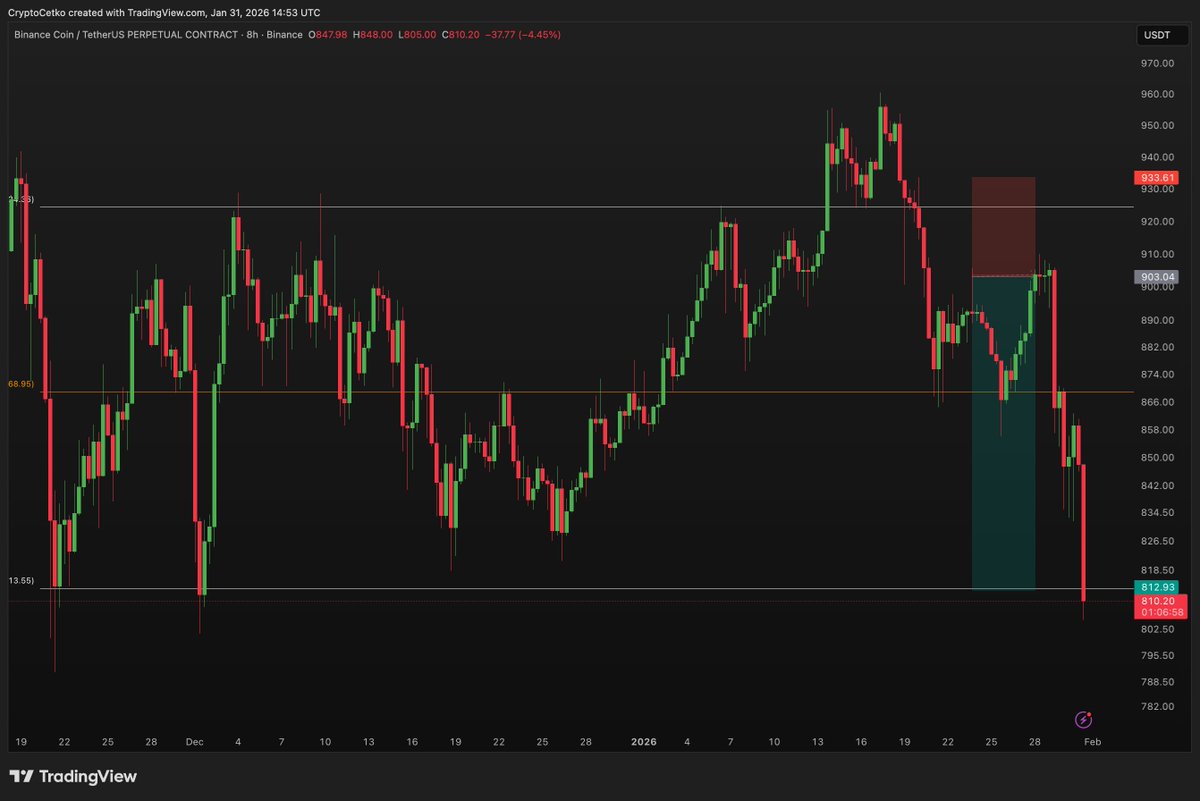Select the short position's green profit zone
The image size is (1200, 801).
[1003, 432]
